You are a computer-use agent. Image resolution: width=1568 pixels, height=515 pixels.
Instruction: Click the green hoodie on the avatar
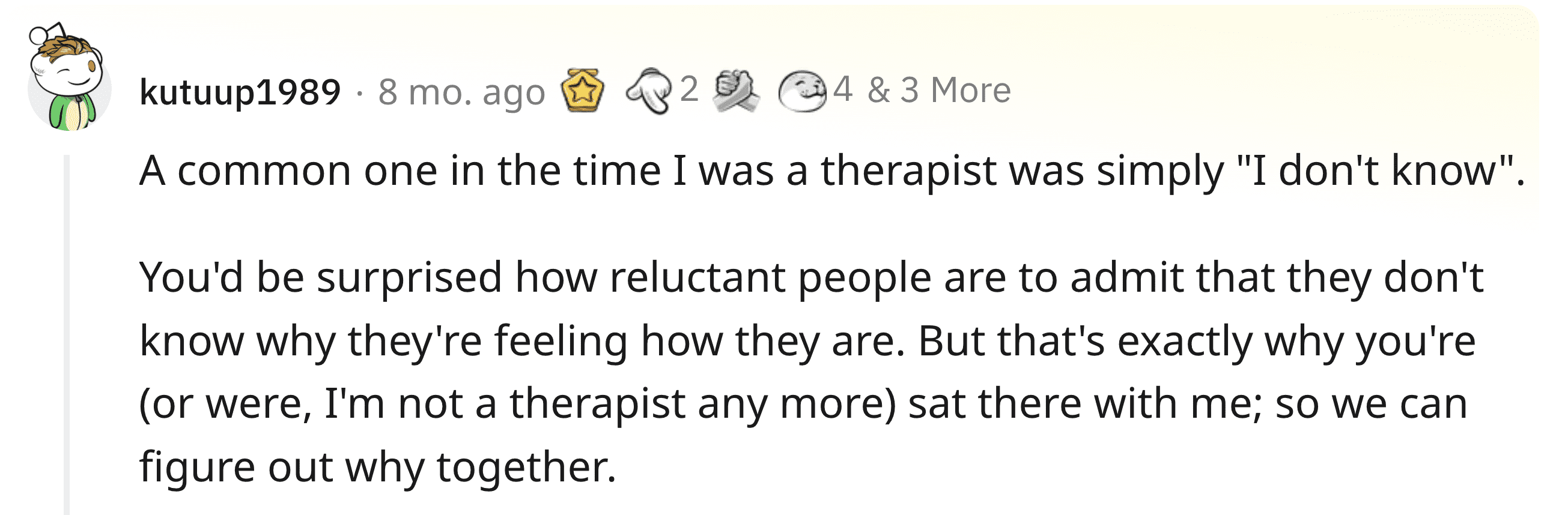[71, 113]
